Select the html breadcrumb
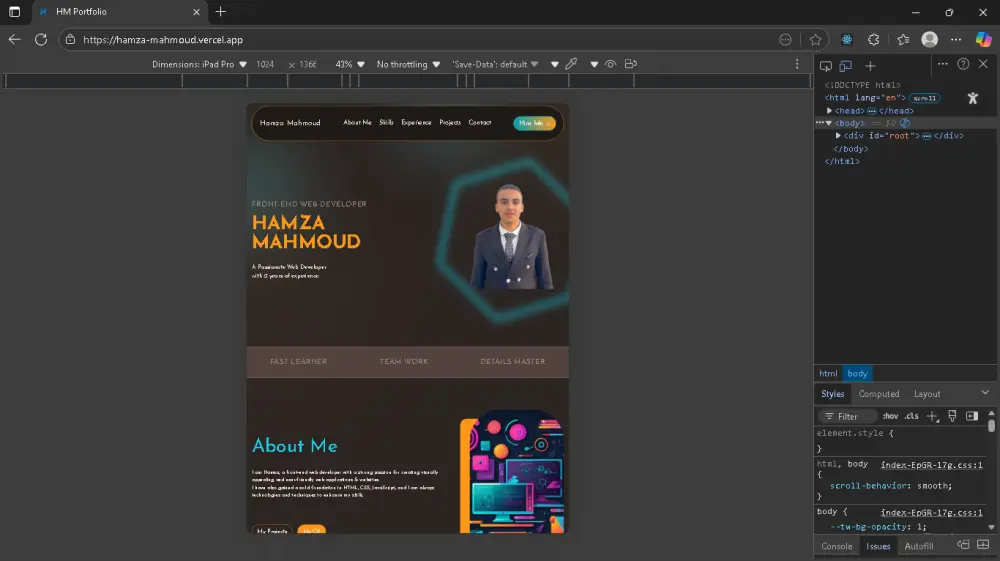This screenshot has width=1000, height=561. (x=828, y=374)
